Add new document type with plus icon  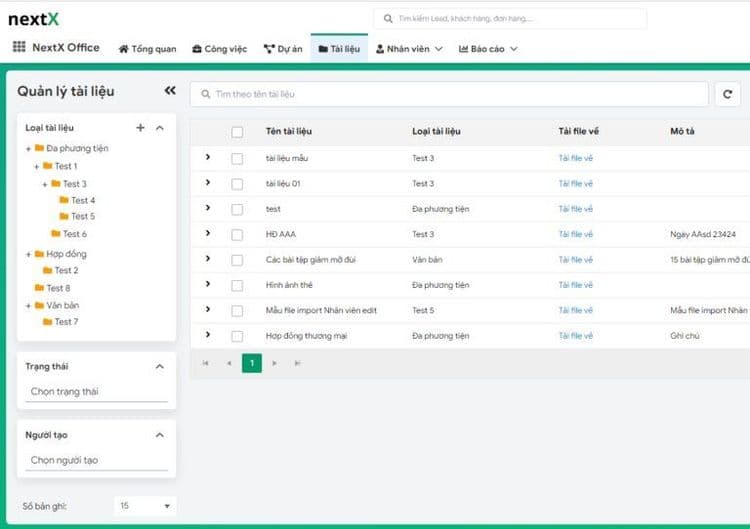140,128
